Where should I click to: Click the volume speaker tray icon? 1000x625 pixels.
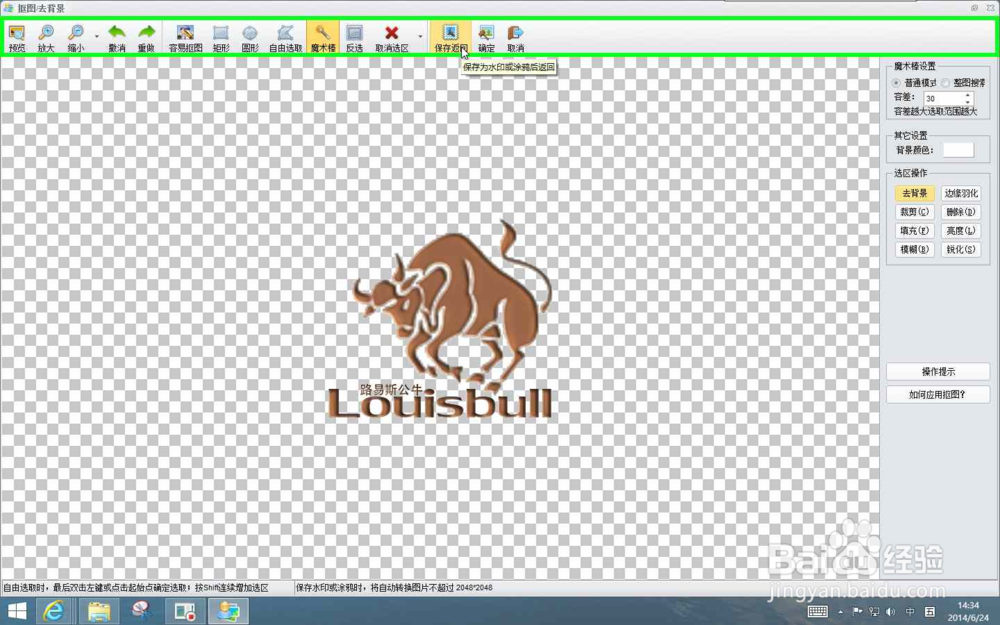(890, 612)
